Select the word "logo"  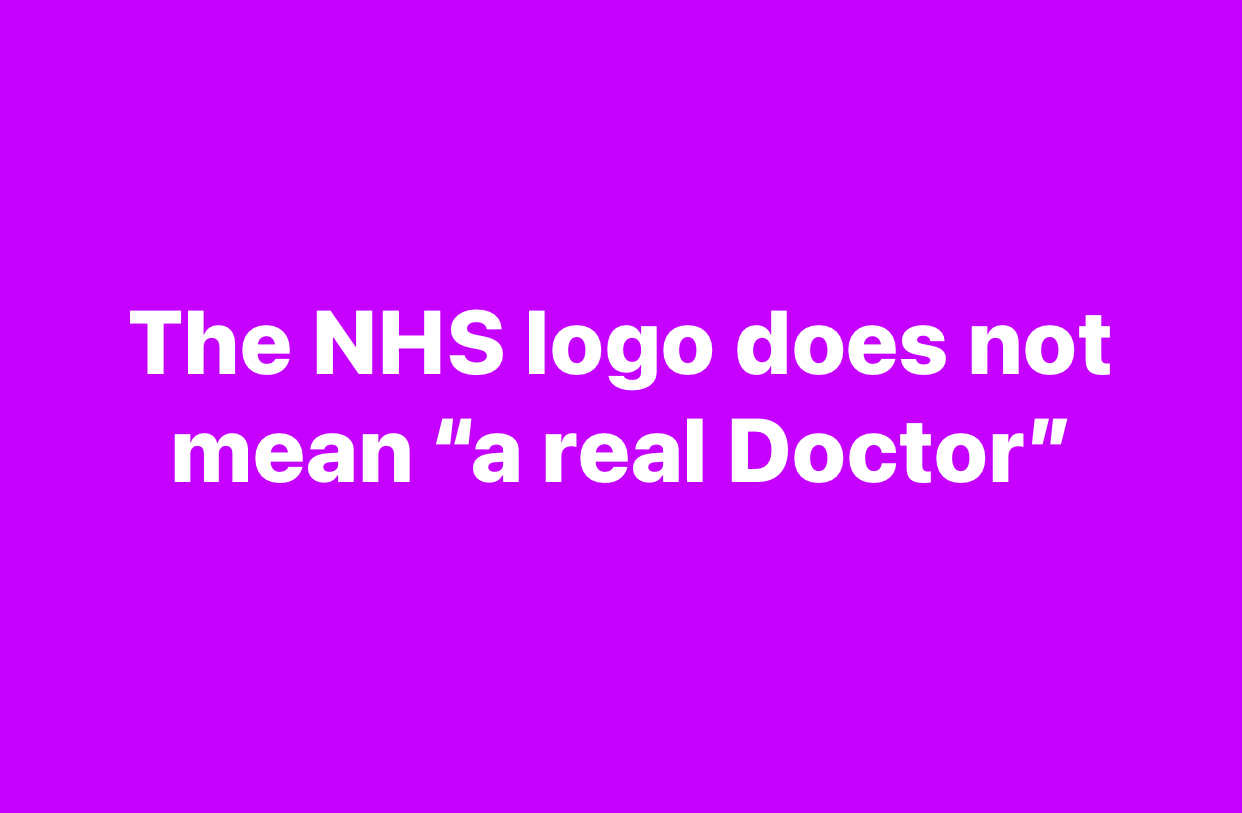pos(618,351)
